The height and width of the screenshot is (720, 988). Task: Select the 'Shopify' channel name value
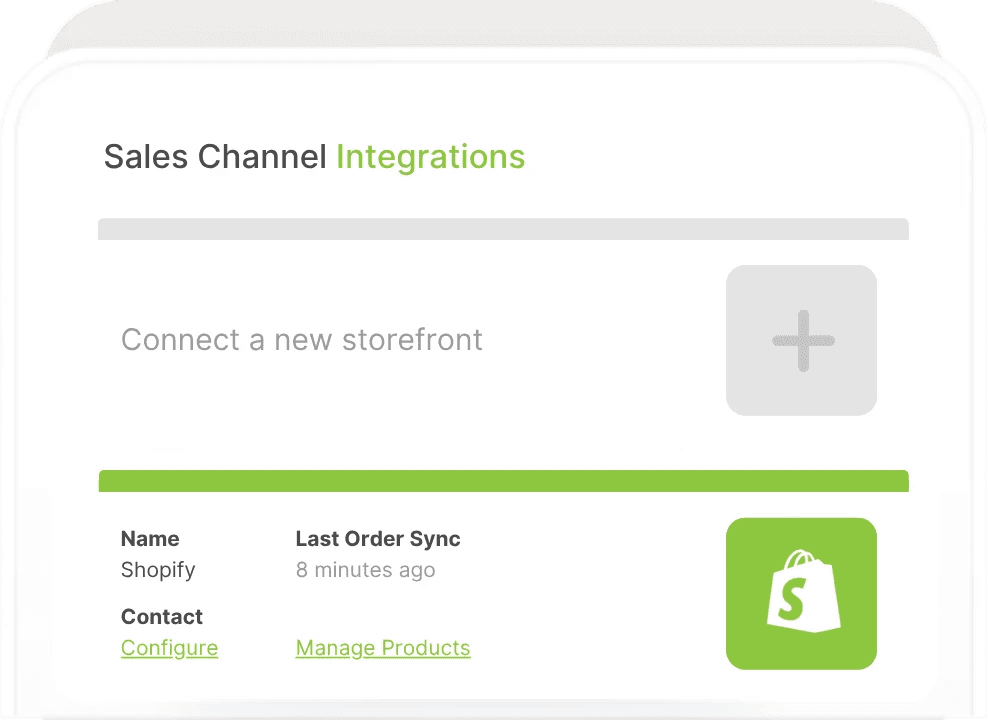click(158, 569)
